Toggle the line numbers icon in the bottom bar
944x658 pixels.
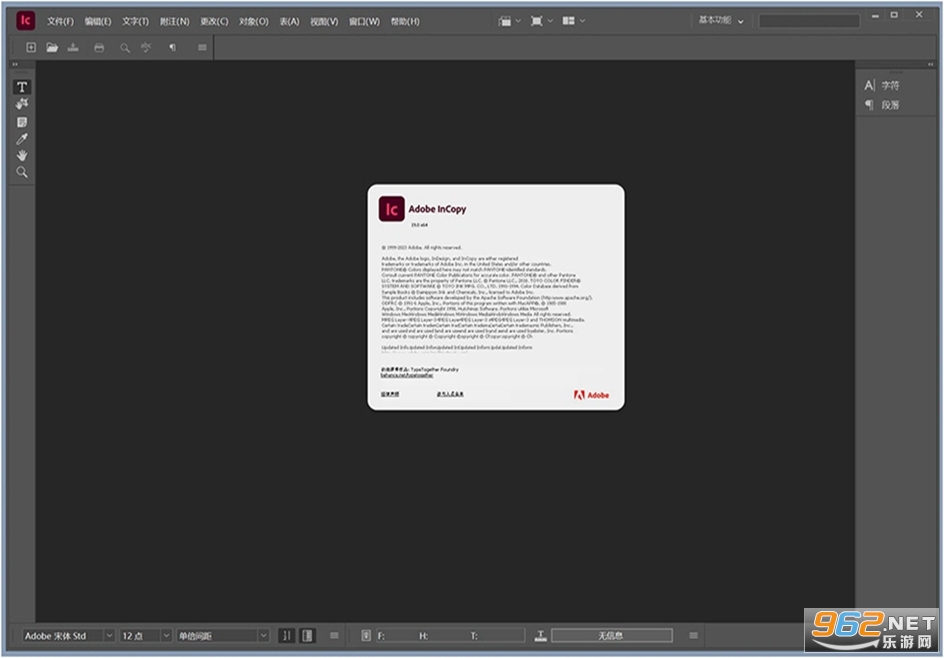pos(287,636)
